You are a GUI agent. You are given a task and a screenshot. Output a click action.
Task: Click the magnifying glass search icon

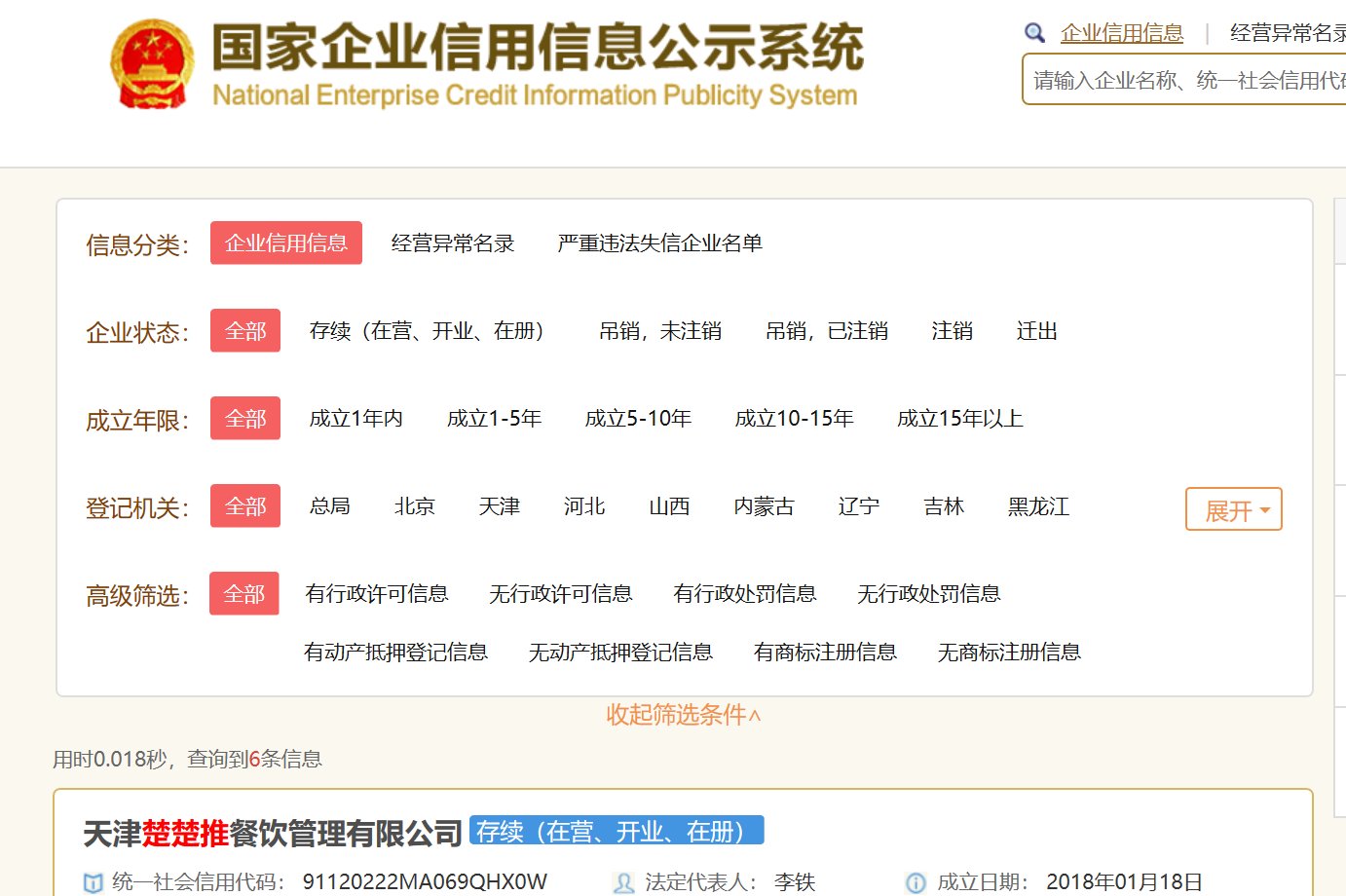tap(1034, 32)
